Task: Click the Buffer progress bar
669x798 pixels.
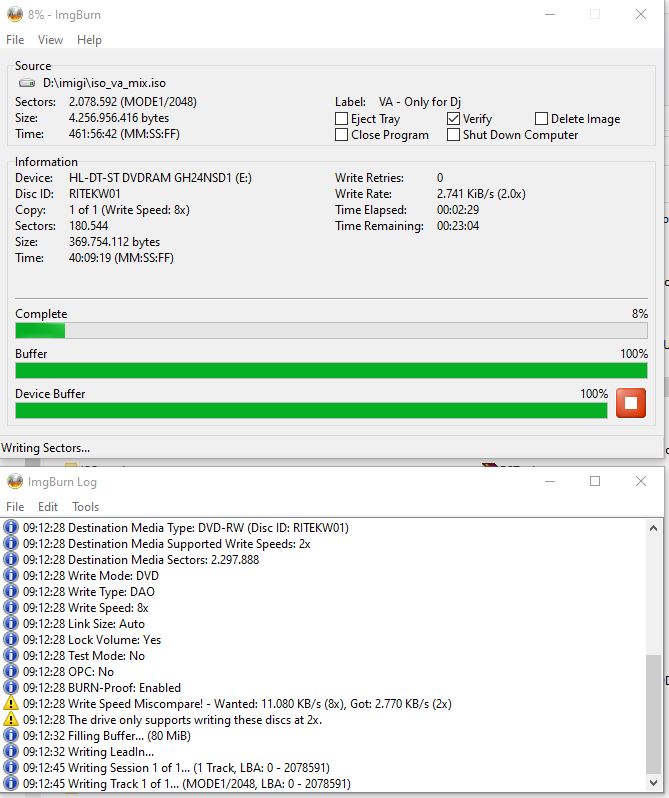Action: pyautogui.click(x=331, y=370)
